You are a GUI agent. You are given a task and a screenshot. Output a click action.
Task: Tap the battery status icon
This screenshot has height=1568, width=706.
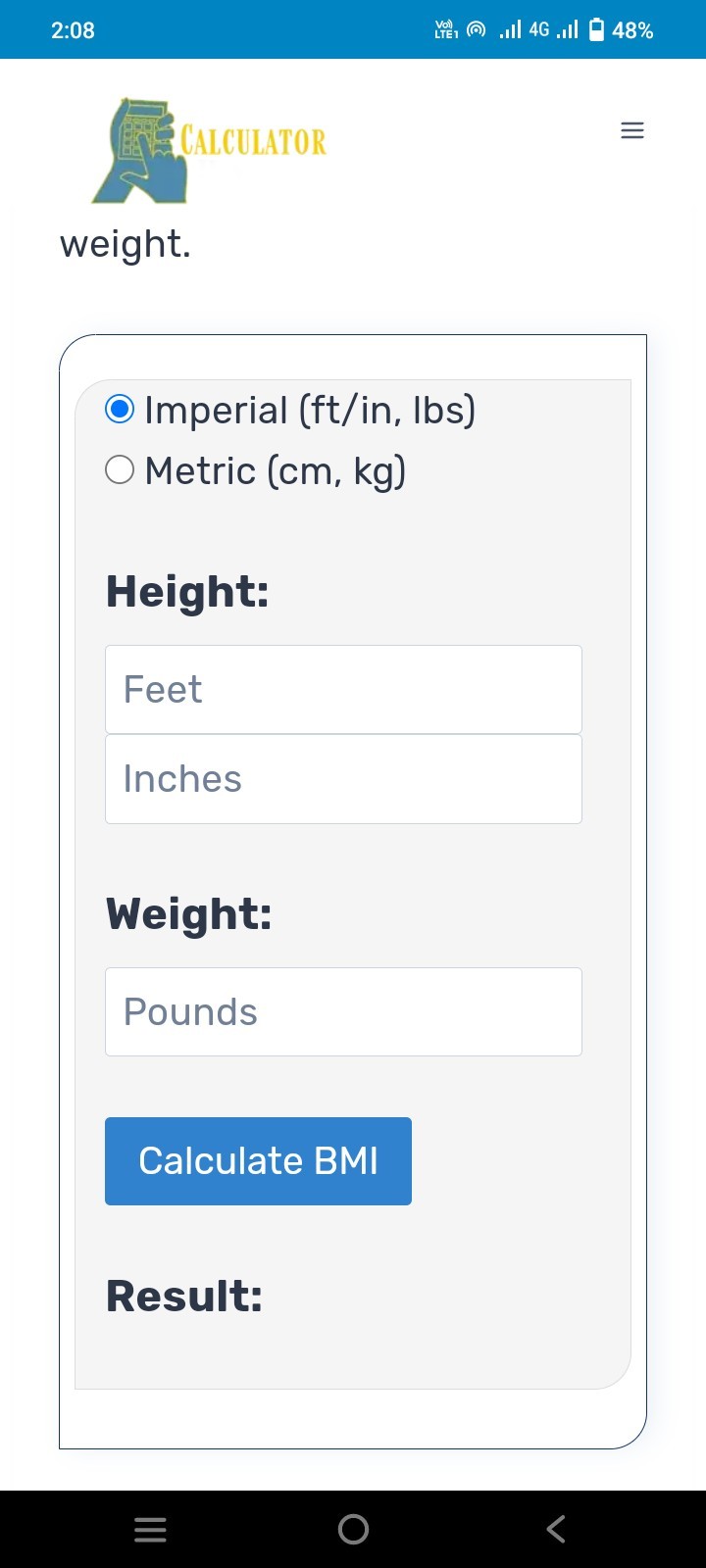pos(596,29)
